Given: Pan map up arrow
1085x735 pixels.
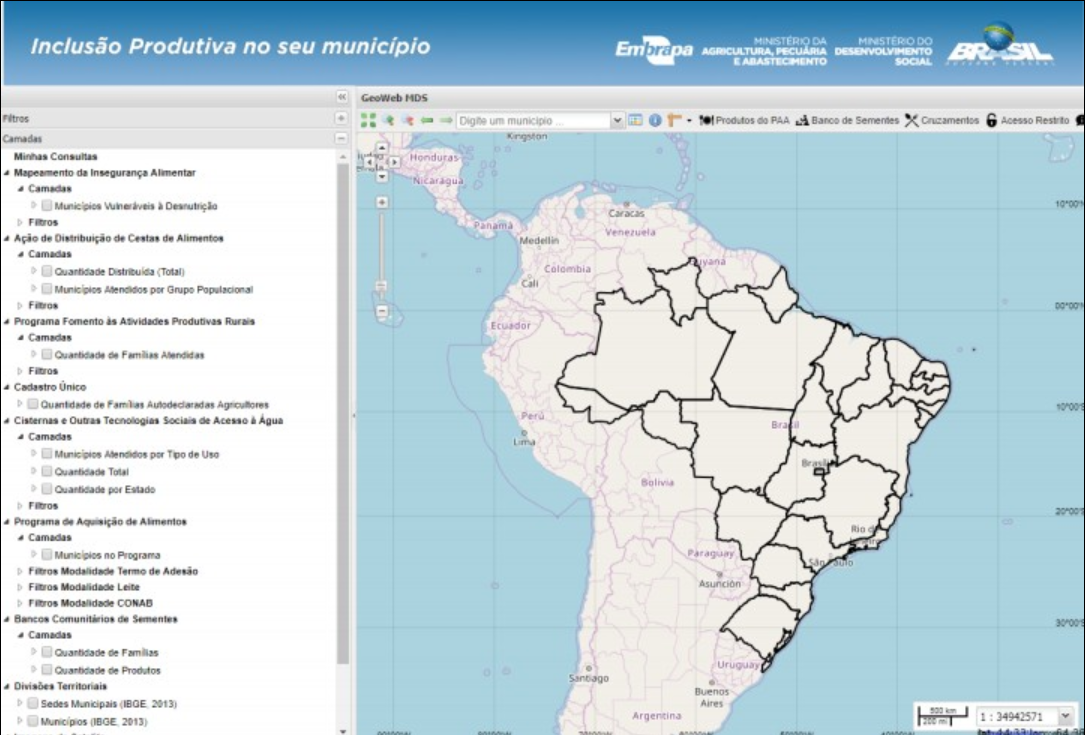Looking at the screenshot, I should coord(381,147).
